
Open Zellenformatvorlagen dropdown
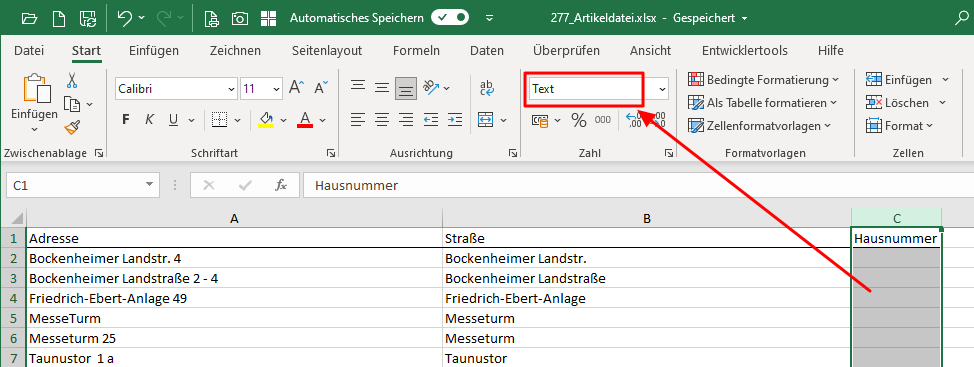pos(760,125)
